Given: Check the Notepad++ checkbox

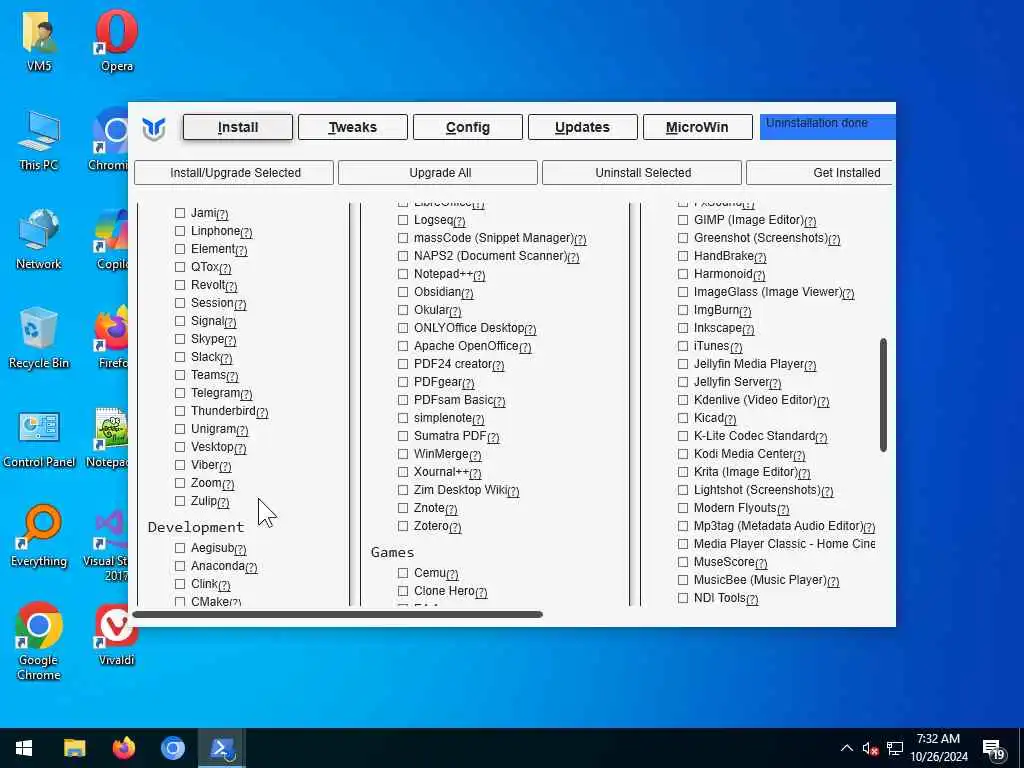Looking at the screenshot, I should coord(403,274).
